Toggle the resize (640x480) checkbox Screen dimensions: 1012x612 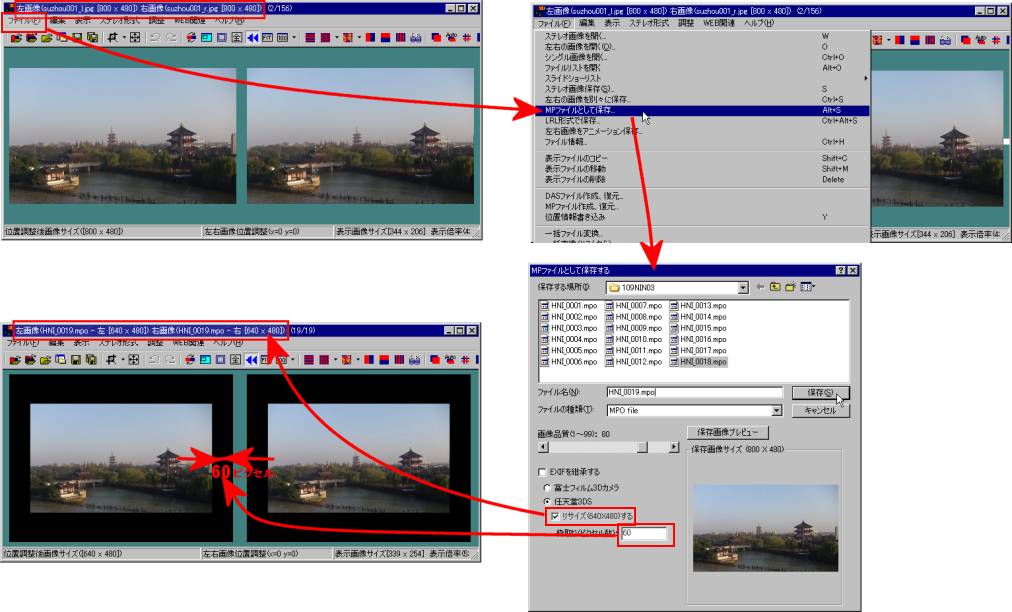(x=555, y=516)
